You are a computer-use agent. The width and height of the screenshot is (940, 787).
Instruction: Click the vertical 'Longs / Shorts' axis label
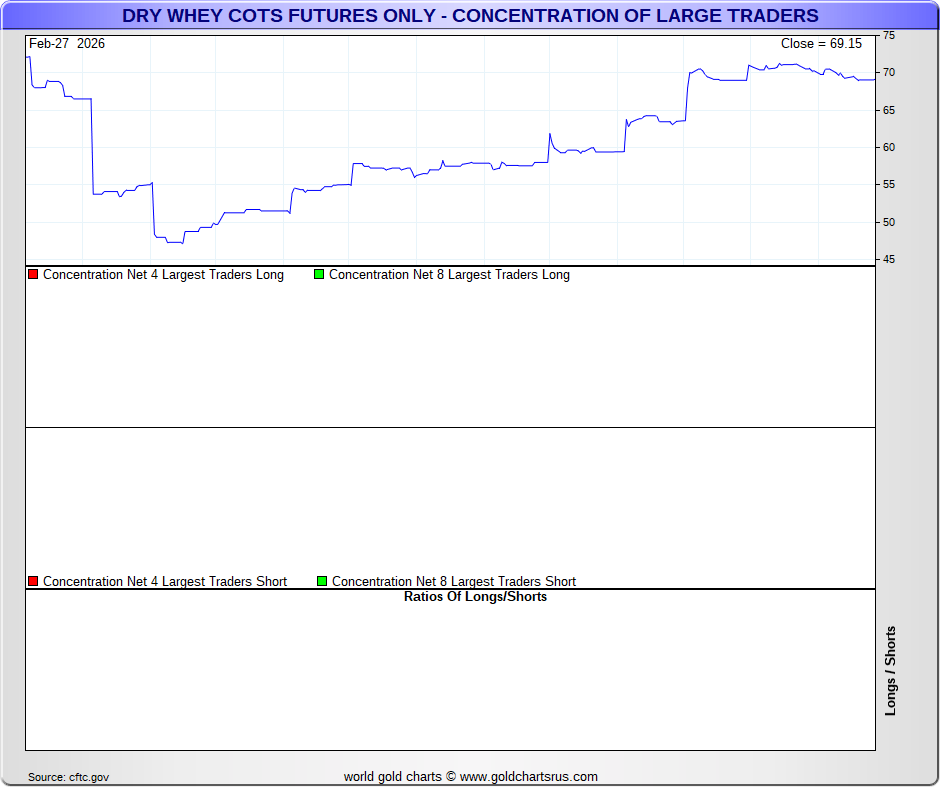click(891, 670)
